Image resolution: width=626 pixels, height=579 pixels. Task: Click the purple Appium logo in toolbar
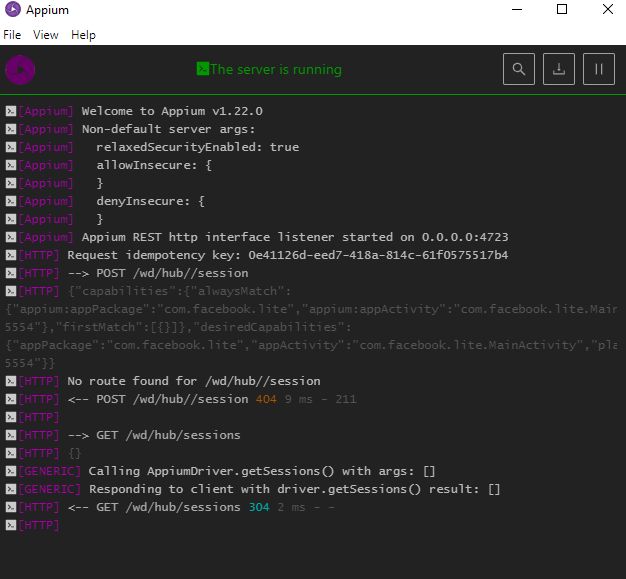tap(20, 69)
